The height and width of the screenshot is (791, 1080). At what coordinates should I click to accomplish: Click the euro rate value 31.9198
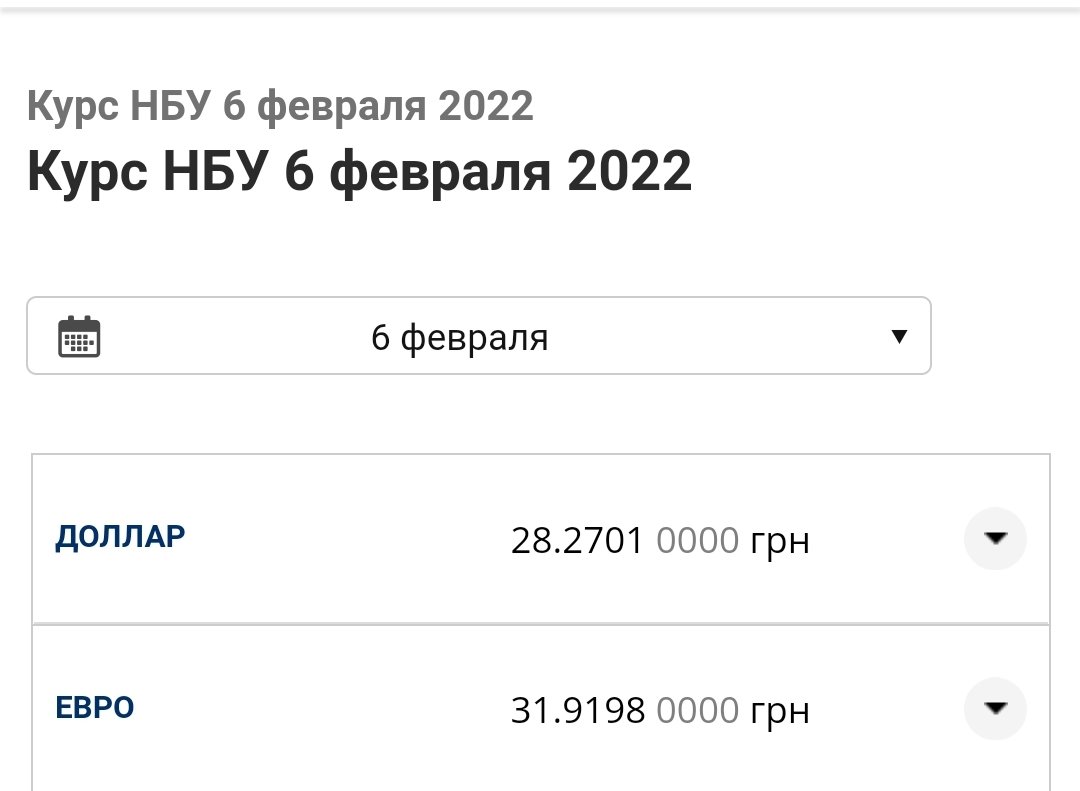tap(577, 711)
